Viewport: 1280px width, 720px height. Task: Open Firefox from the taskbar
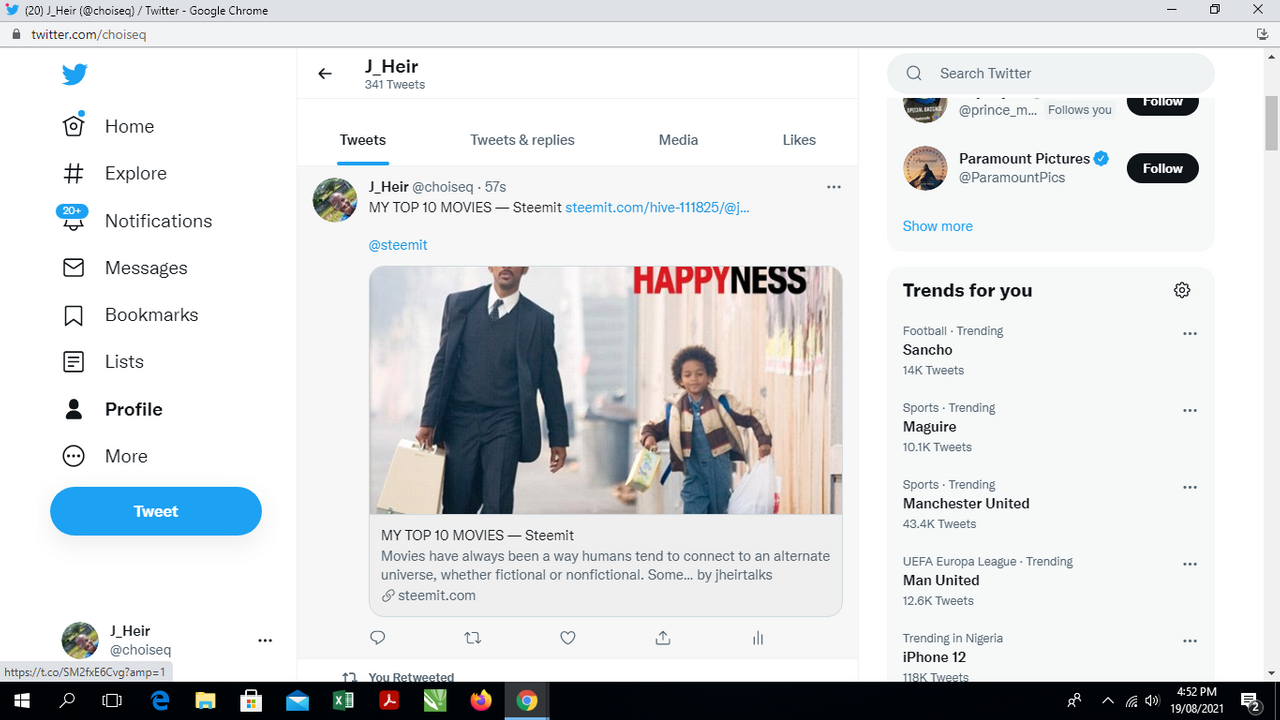[x=481, y=701]
